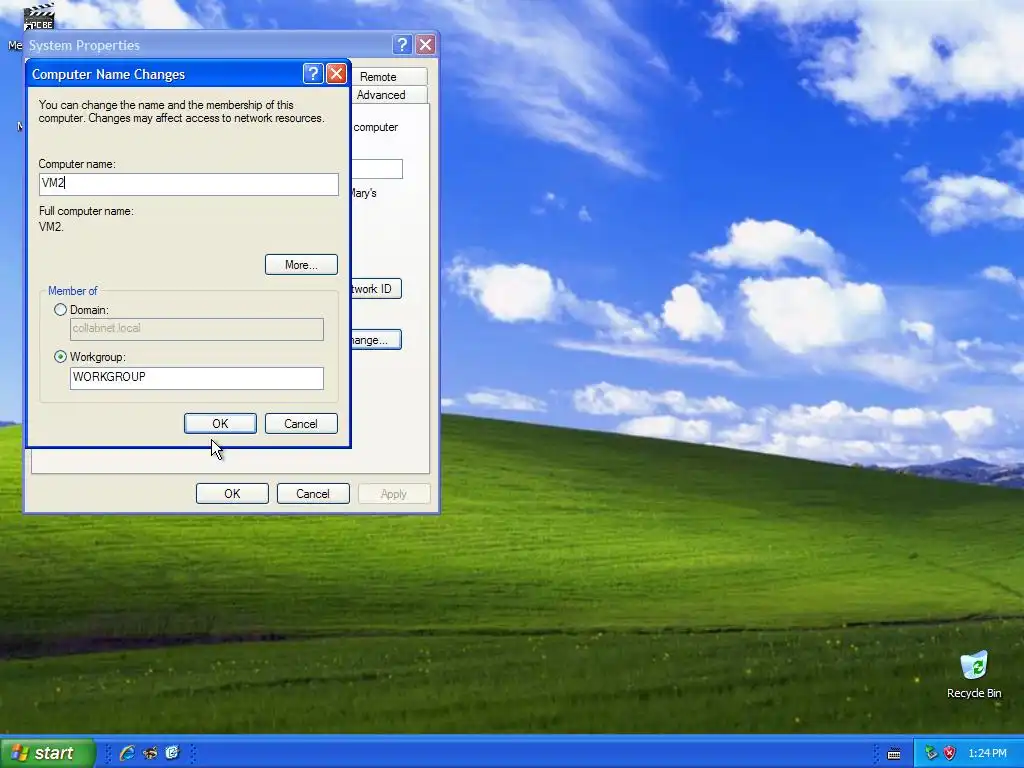Click the greyed-out Apply button in System Properties
The image size is (1024, 768).
coord(394,494)
